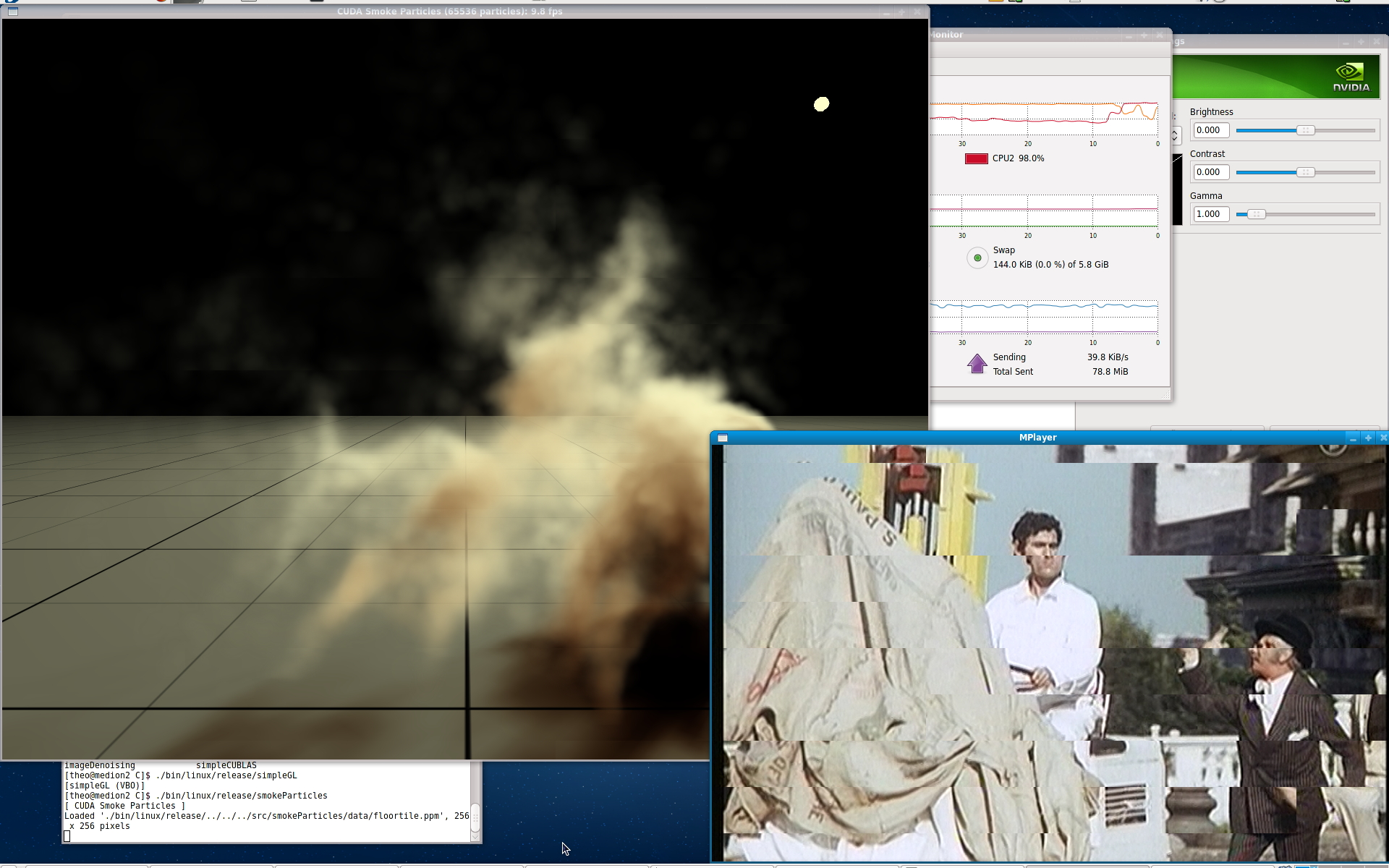The width and height of the screenshot is (1389, 868).
Task: Minimize the MPlayer window
Action: [1353, 438]
